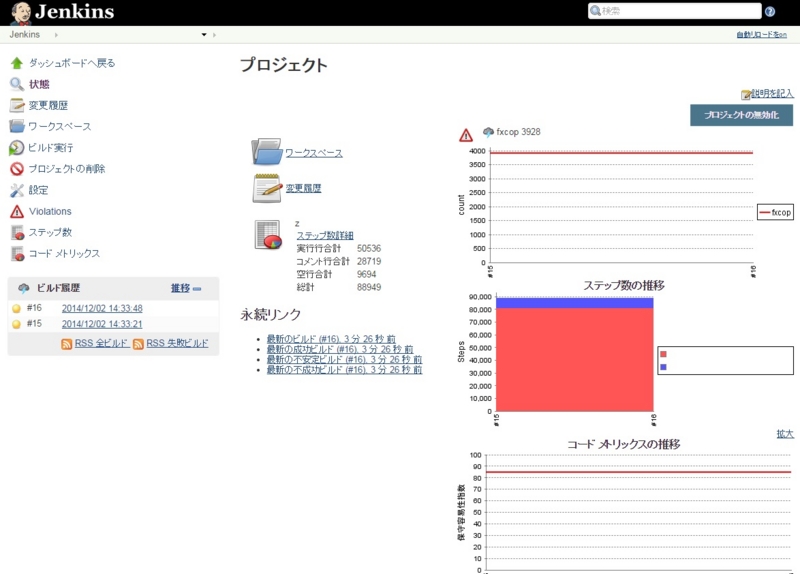Open the Jenkins breadcrumb dropdown arrow
Screen dimensions: 800x574
pyautogui.click(x=204, y=35)
